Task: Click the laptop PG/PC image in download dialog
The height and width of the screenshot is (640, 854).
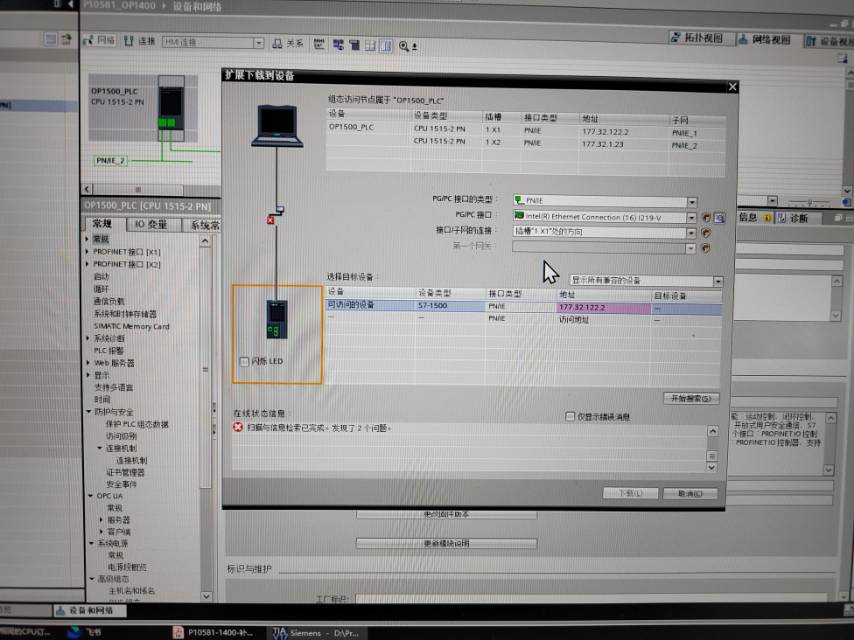Action: click(277, 126)
